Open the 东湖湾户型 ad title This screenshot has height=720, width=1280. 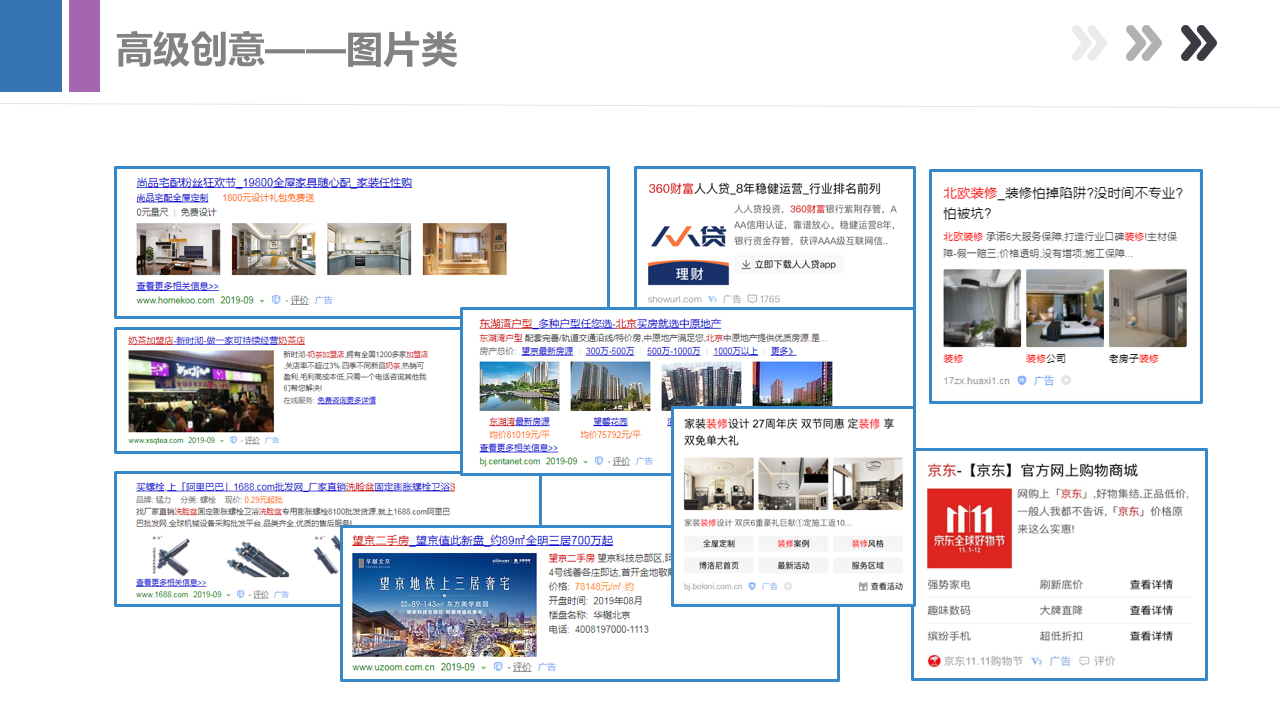click(600, 324)
